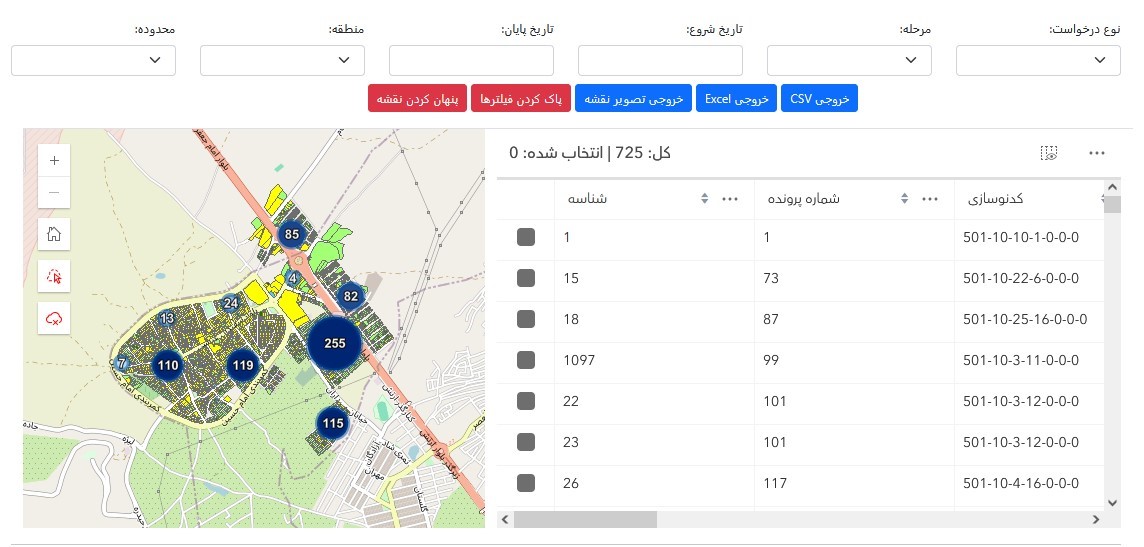Screen dimensions: 1144x547
Task: Click cell 501-10-3-11-0-0-0
Action: point(1021,360)
